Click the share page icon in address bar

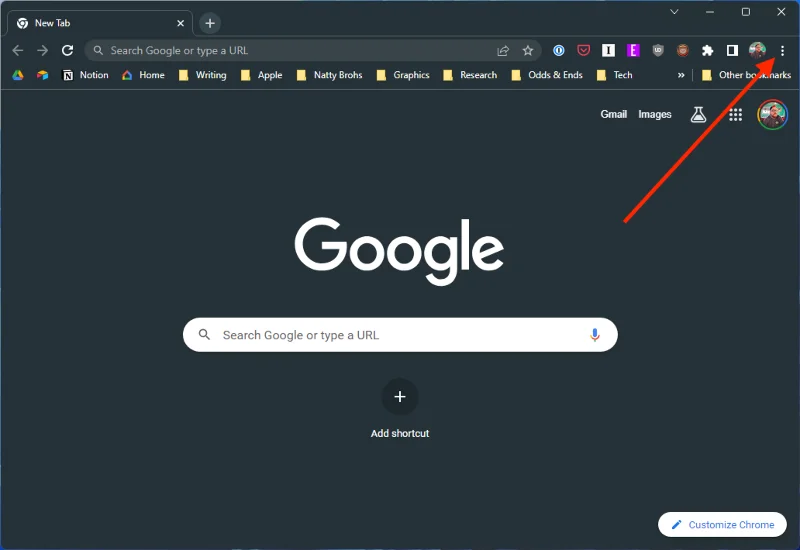pyautogui.click(x=503, y=50)
